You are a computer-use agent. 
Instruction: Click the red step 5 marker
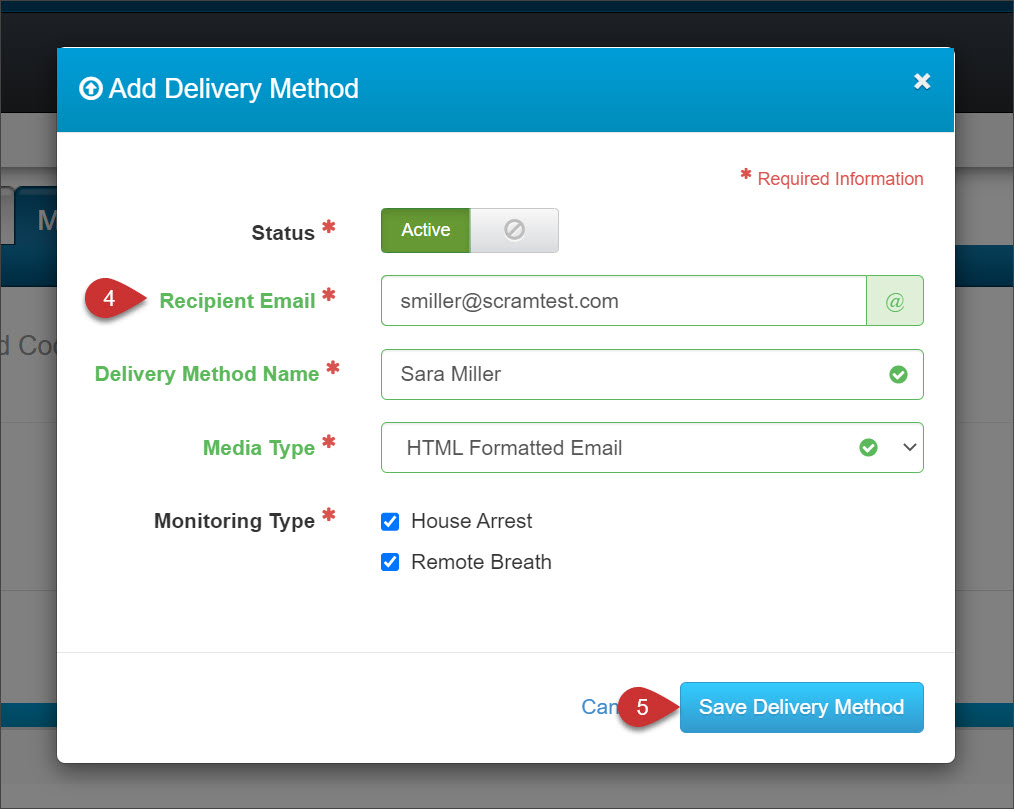click(x=643, y=707)
